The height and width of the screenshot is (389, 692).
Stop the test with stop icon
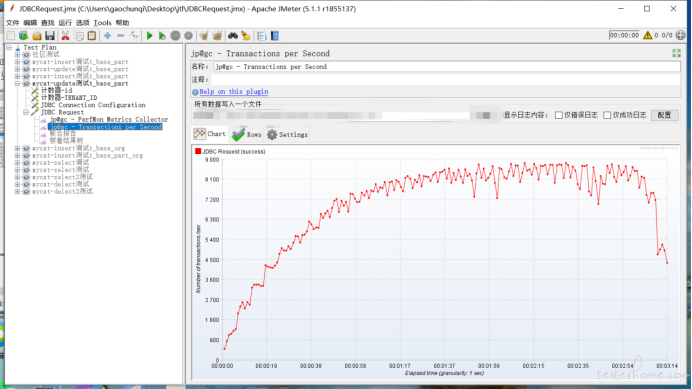(176, 36)
